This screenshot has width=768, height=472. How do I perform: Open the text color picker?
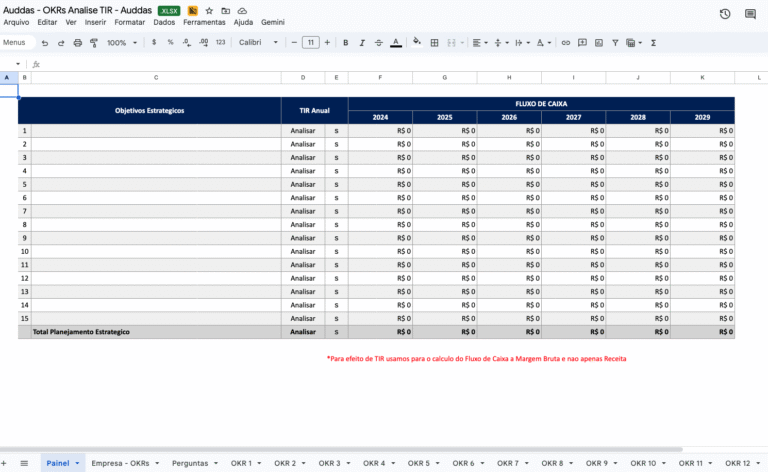pos(396,43)
